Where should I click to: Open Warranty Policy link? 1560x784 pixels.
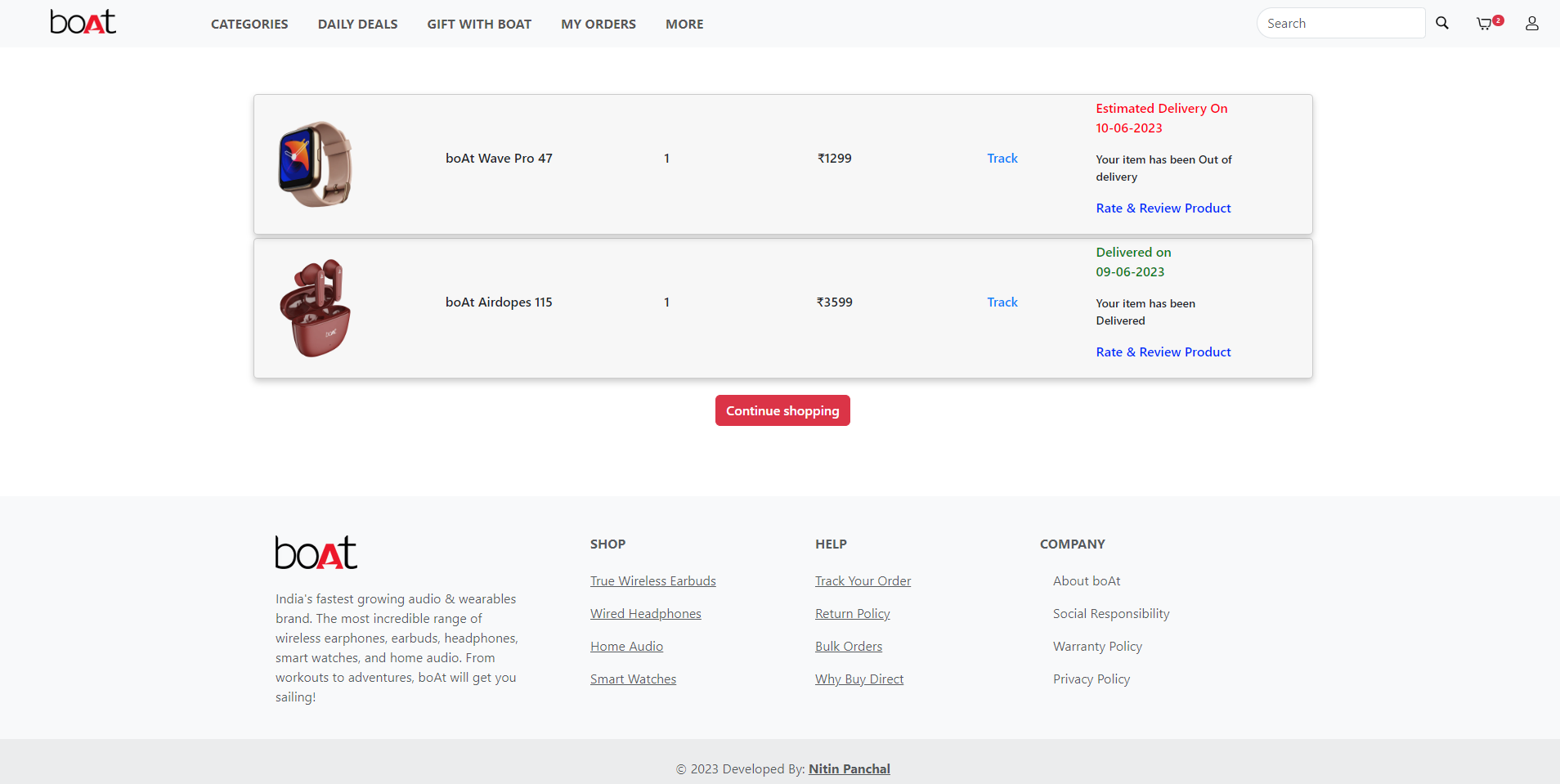(1097, 647)
